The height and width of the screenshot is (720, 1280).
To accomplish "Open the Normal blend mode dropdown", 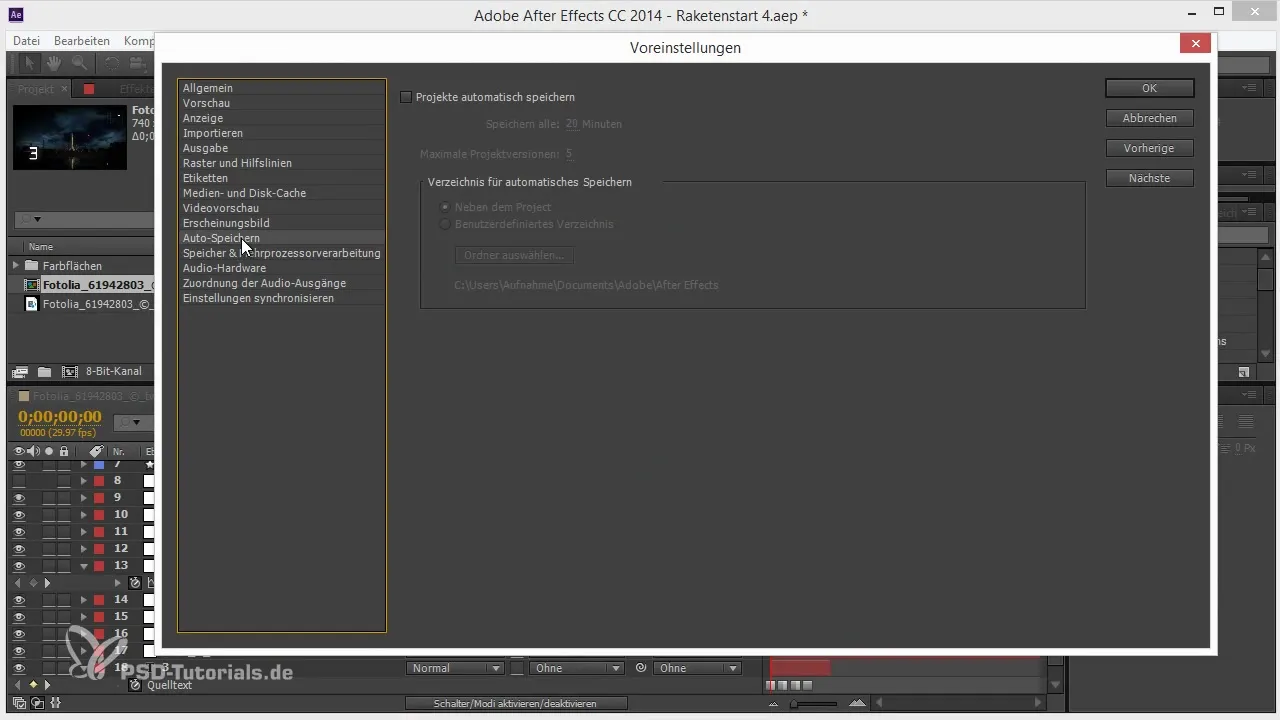I will (x=454, y=668).
